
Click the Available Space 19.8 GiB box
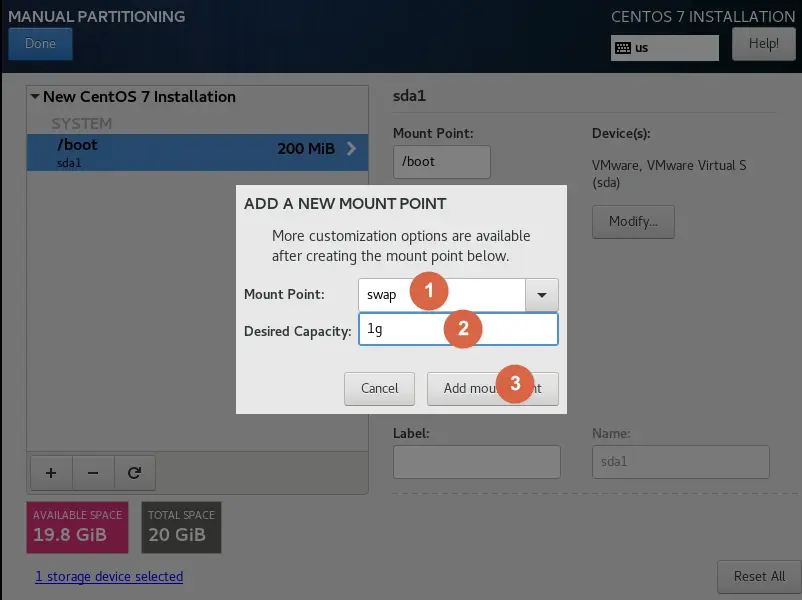(x=77, y=527)
